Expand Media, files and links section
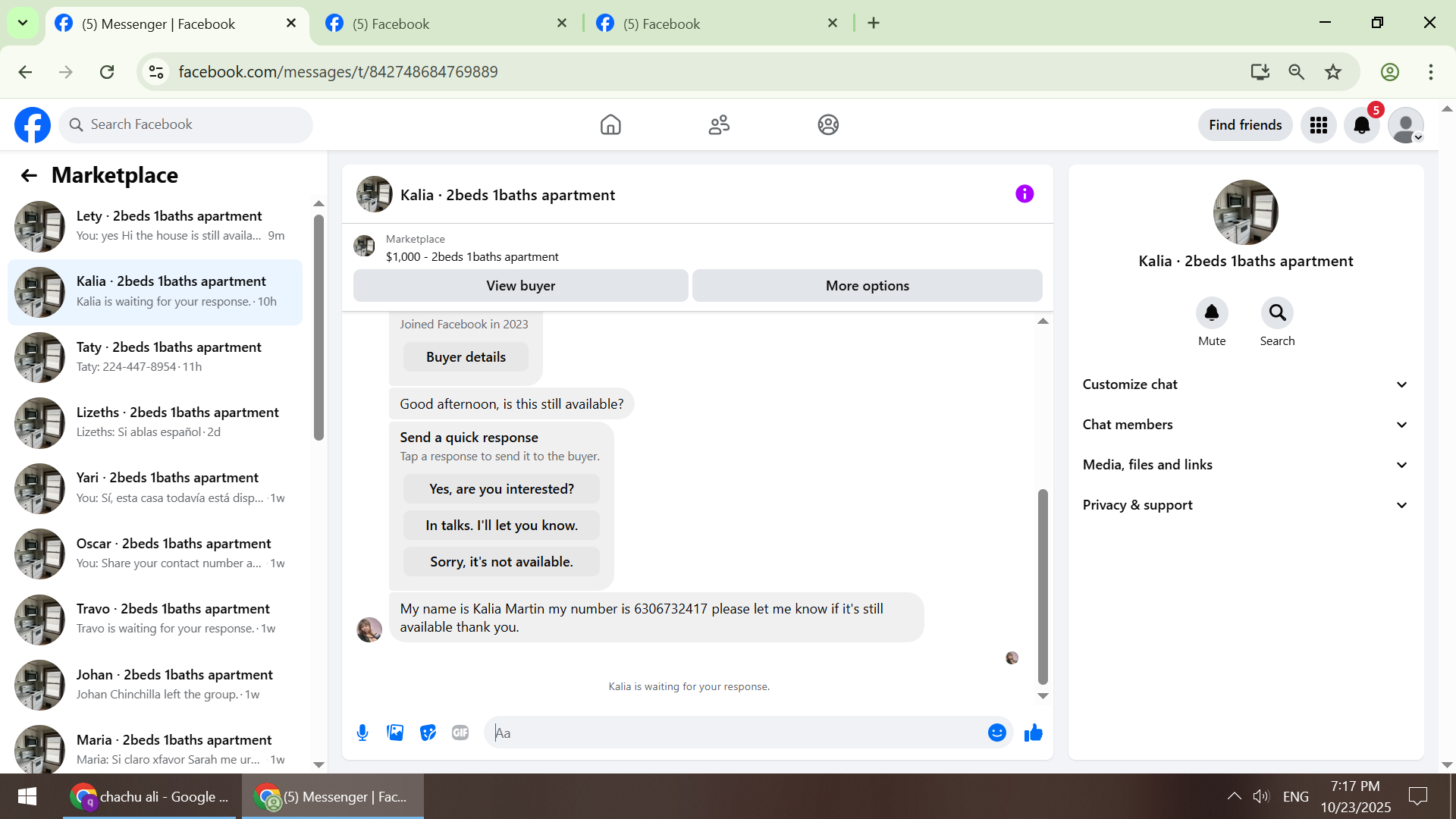 [1245, 465]
